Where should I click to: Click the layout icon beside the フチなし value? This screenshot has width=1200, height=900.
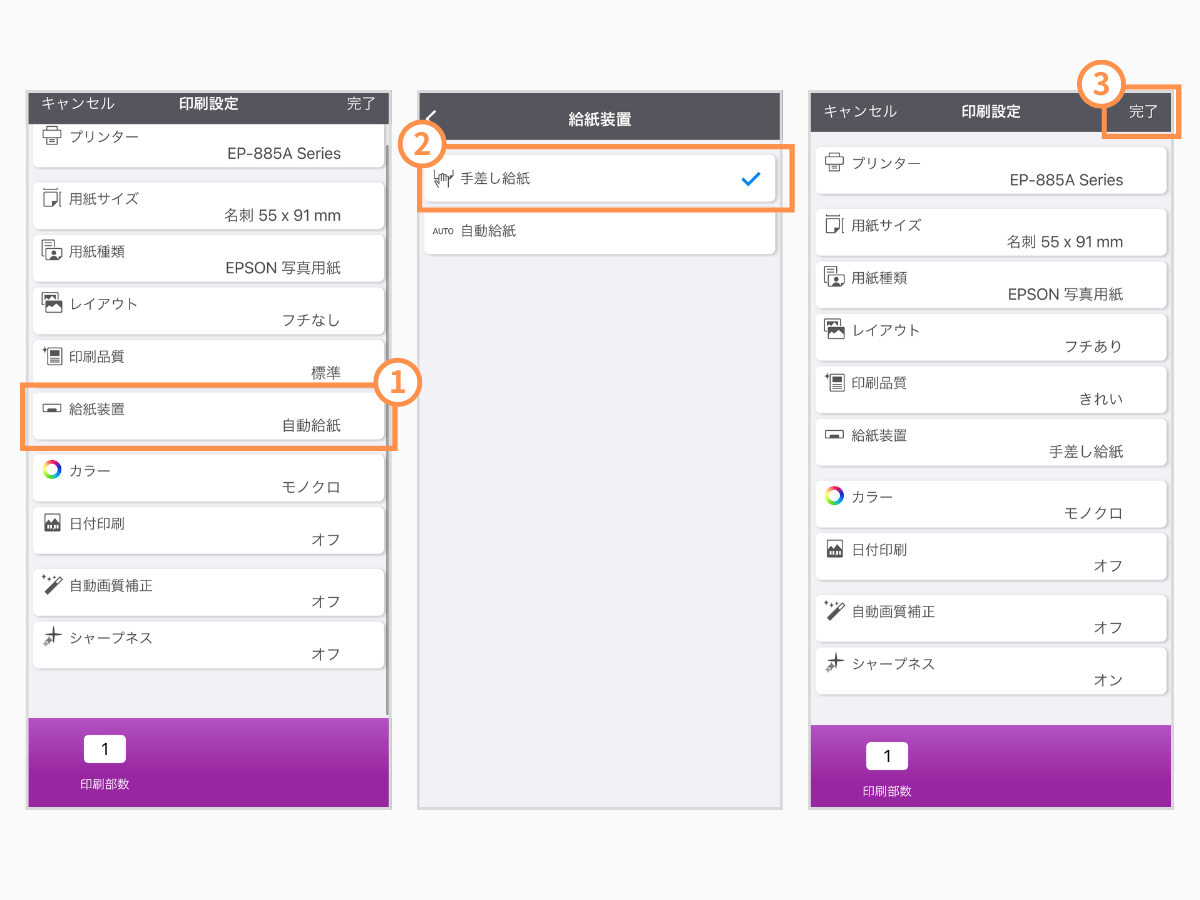pyautogui.click(x=52, y=302)
